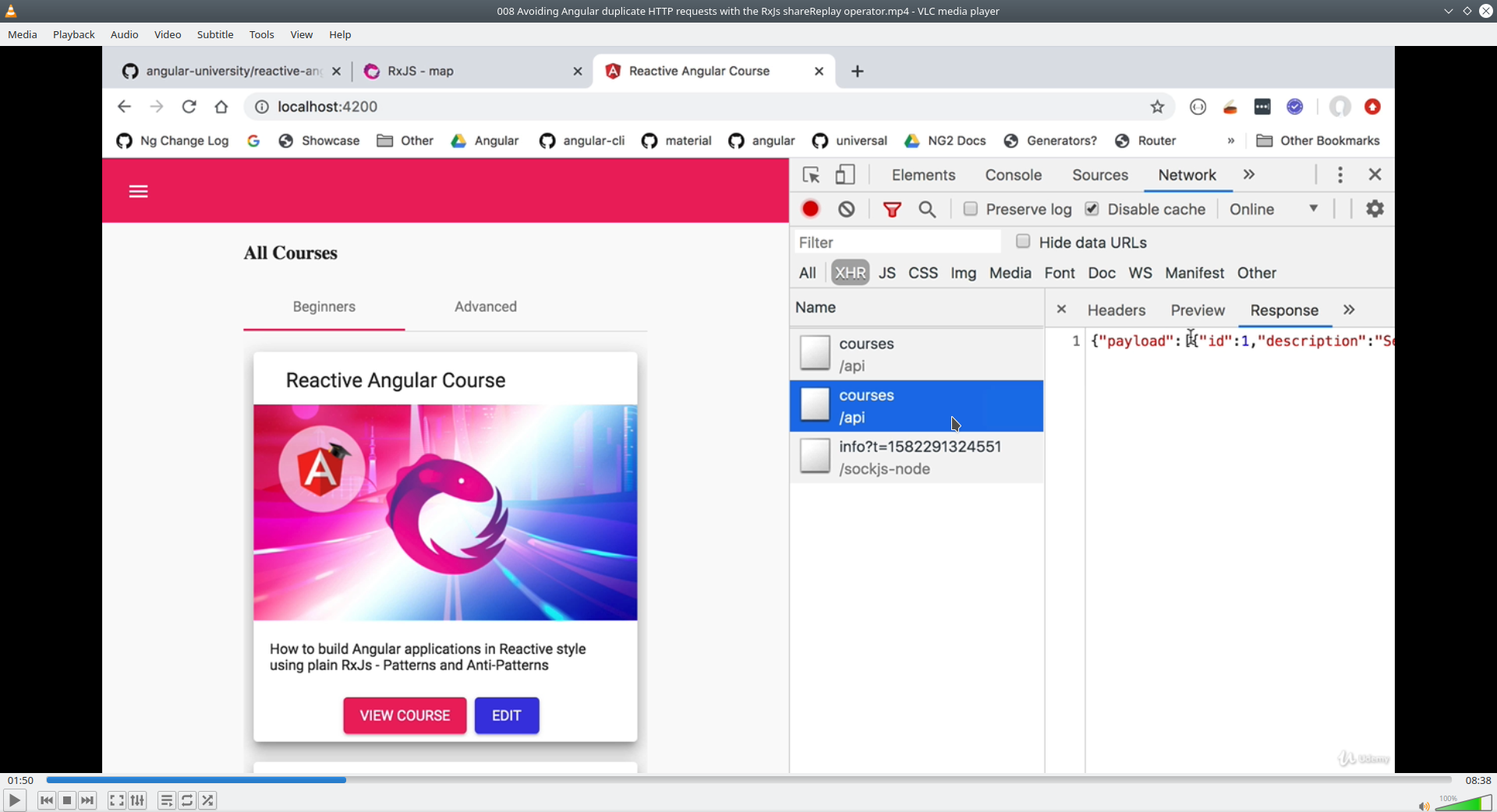1497x812 pixels.
Task: Check the Hide data URLs checkbox
Action: pyautogui.click(x=1023, y=242)
